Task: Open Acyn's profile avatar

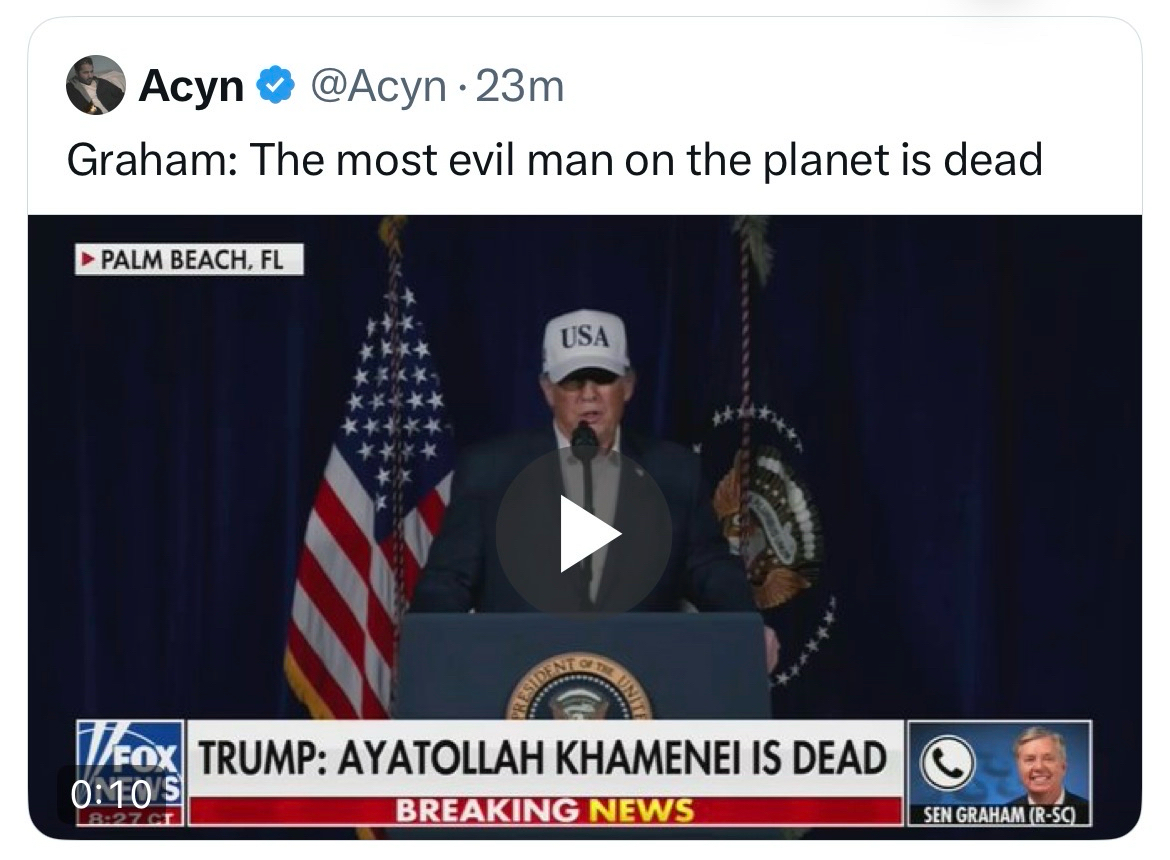Action: 96,86
